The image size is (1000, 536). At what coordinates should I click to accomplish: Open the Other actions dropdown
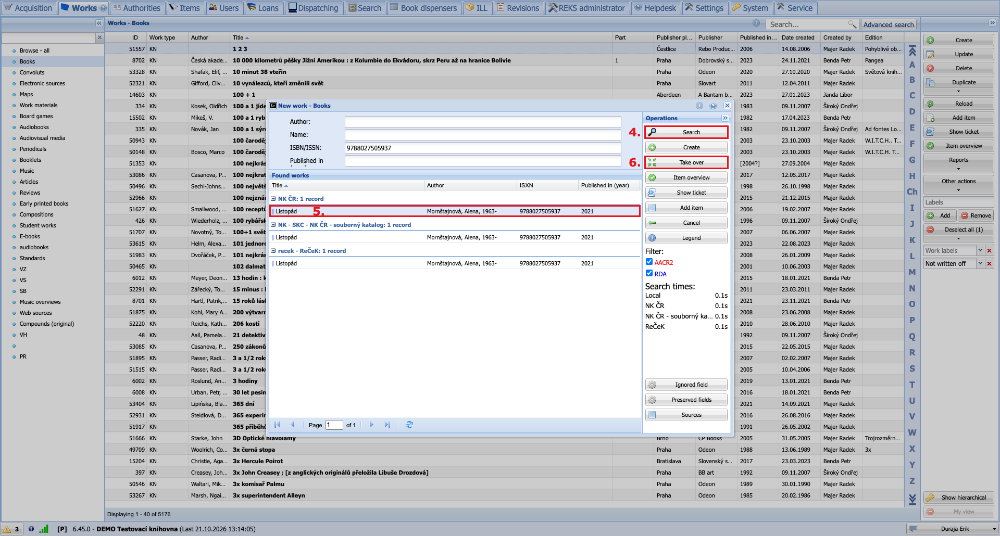click(958, 184)
